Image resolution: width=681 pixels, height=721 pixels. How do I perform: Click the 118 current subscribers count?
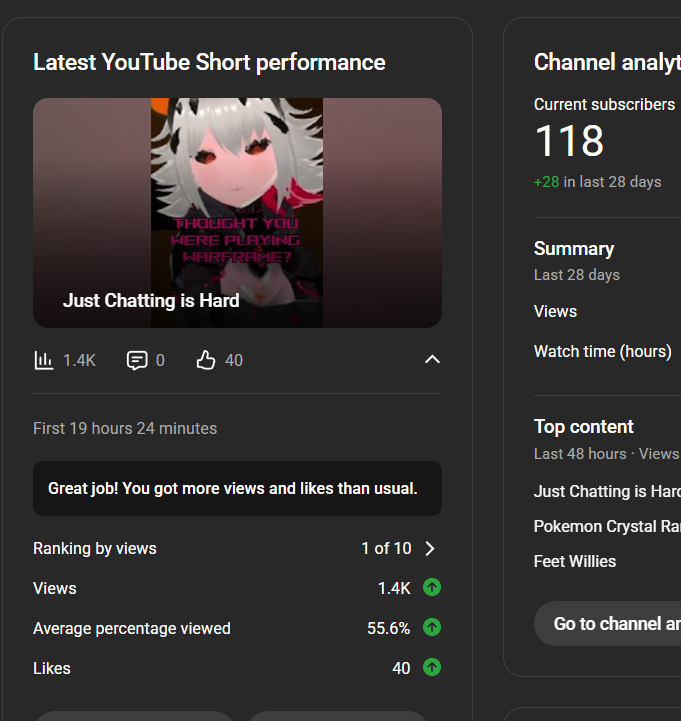pos(569,141)
